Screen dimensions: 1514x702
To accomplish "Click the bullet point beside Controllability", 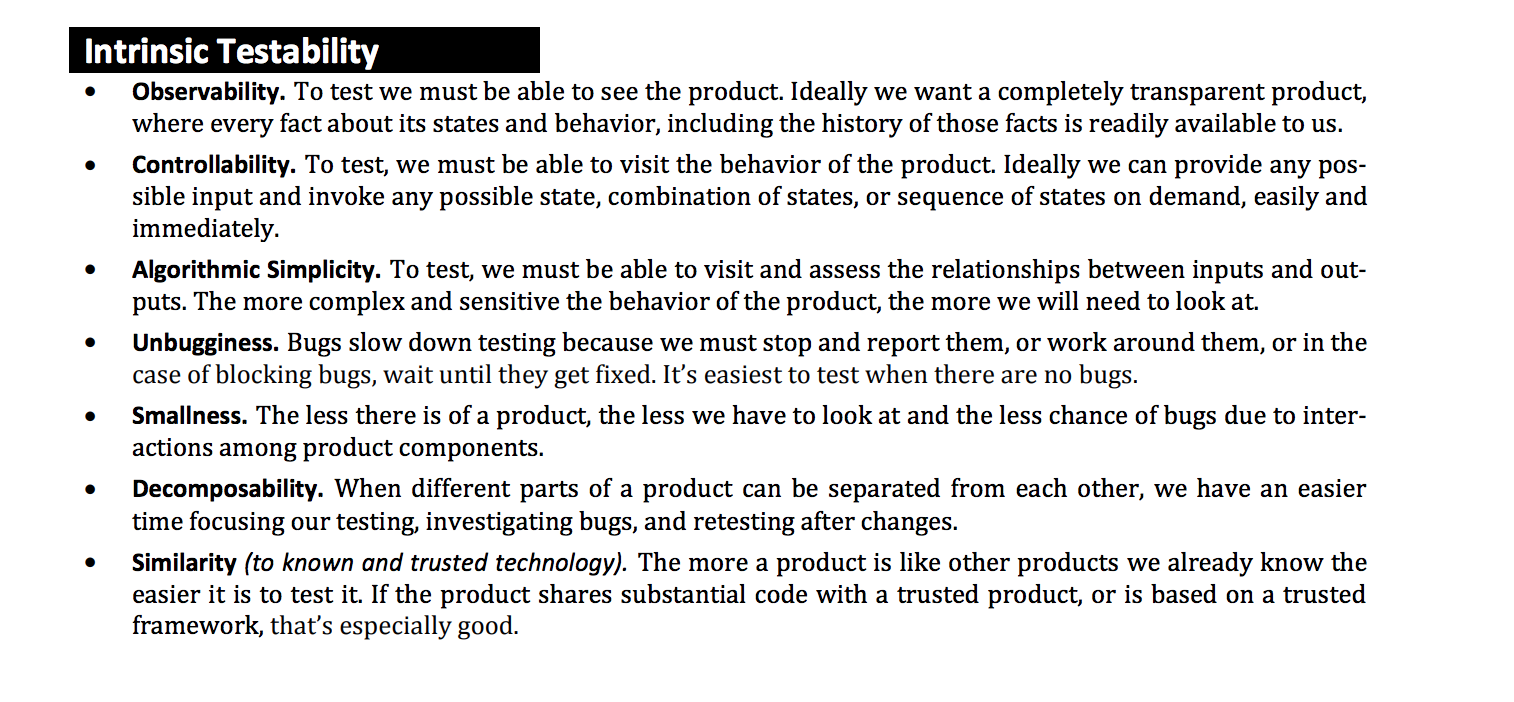I will [x=91, y=165].
